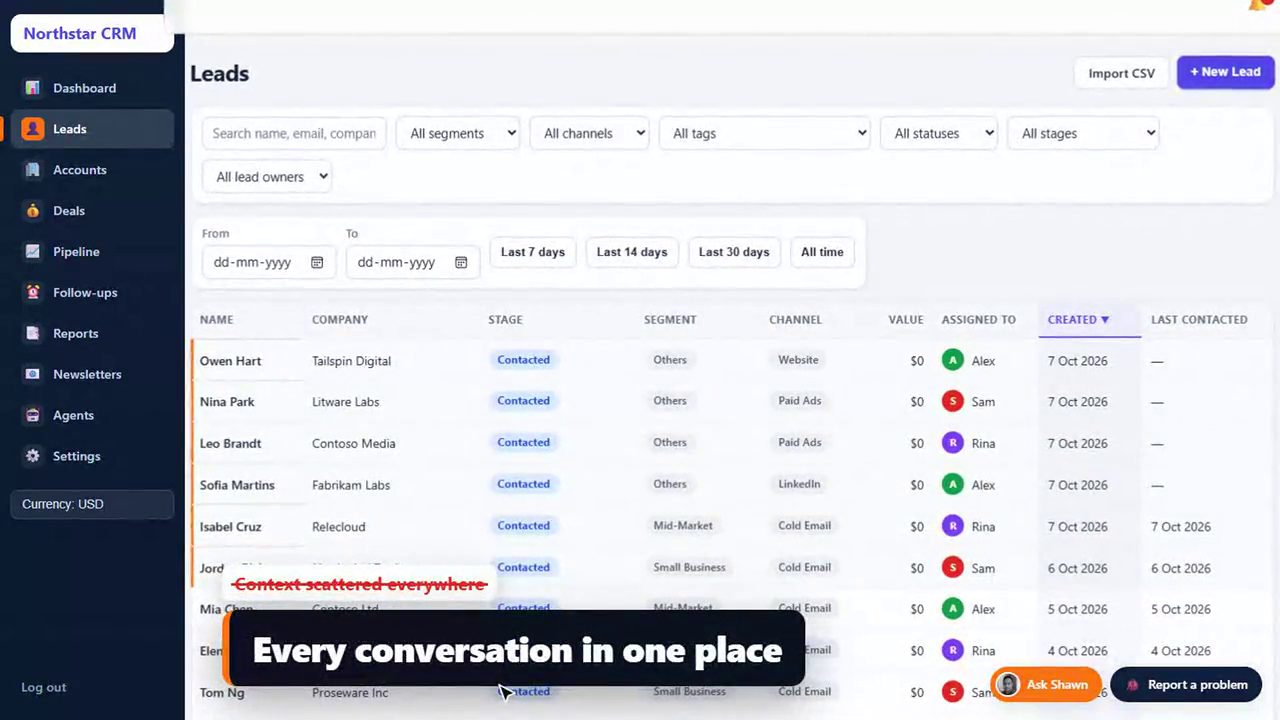The height and width of the screenshot is (720, 1280).
Task: Click the Ask Shawn avatar icon
Action: pos(1008,685)
